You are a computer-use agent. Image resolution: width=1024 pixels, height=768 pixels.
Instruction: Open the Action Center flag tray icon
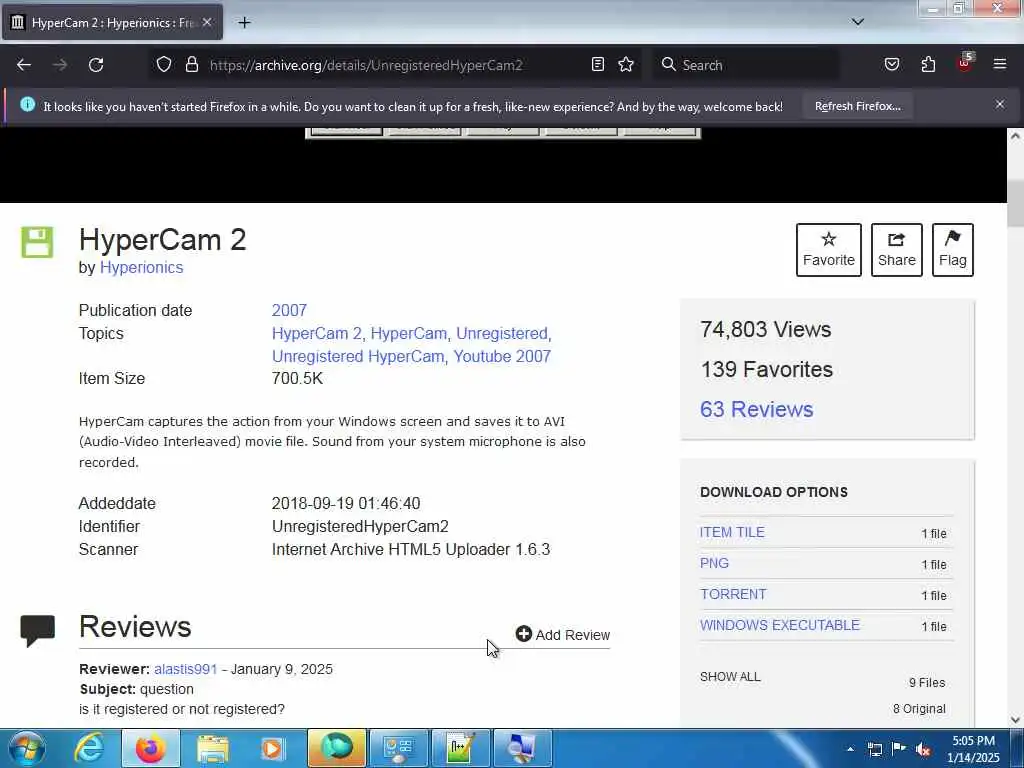pos(899,749)
